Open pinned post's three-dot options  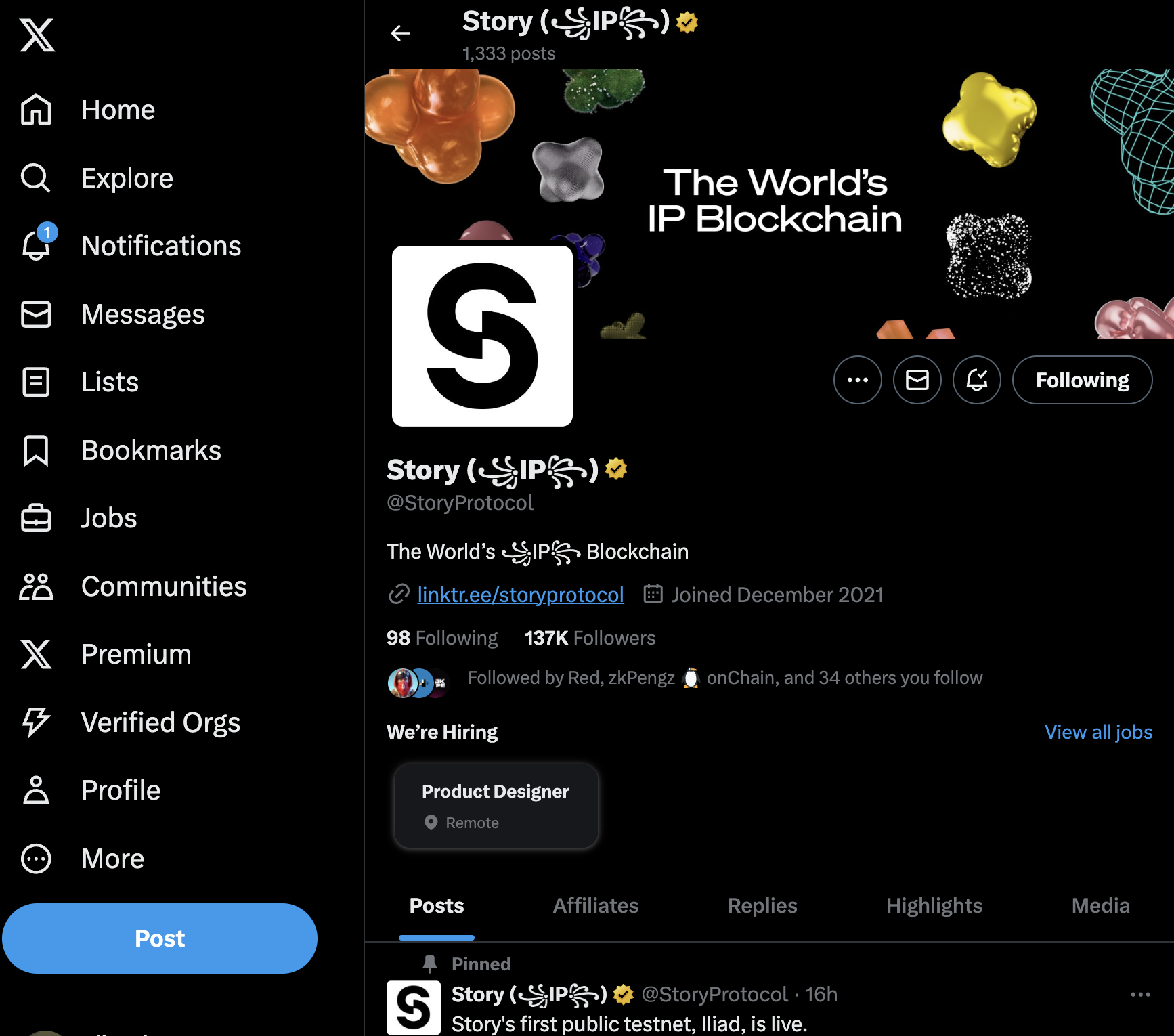pyautogui.click(x=1141, y=995)
